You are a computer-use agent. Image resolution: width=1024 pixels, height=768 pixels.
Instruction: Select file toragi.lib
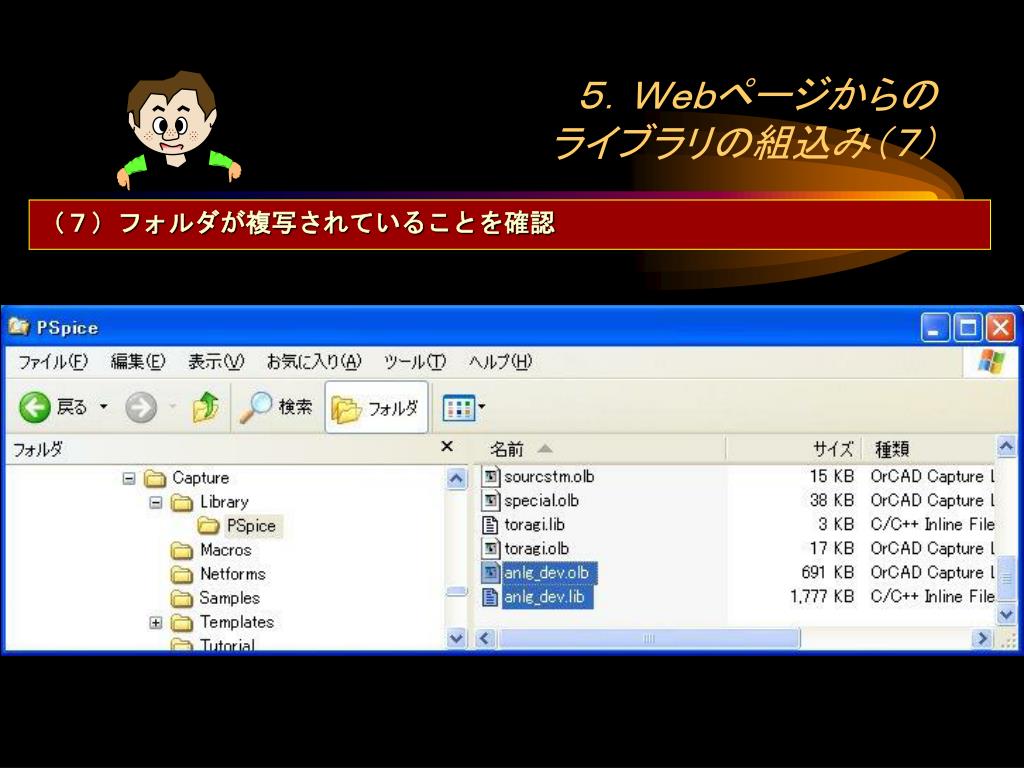point(534,525)
